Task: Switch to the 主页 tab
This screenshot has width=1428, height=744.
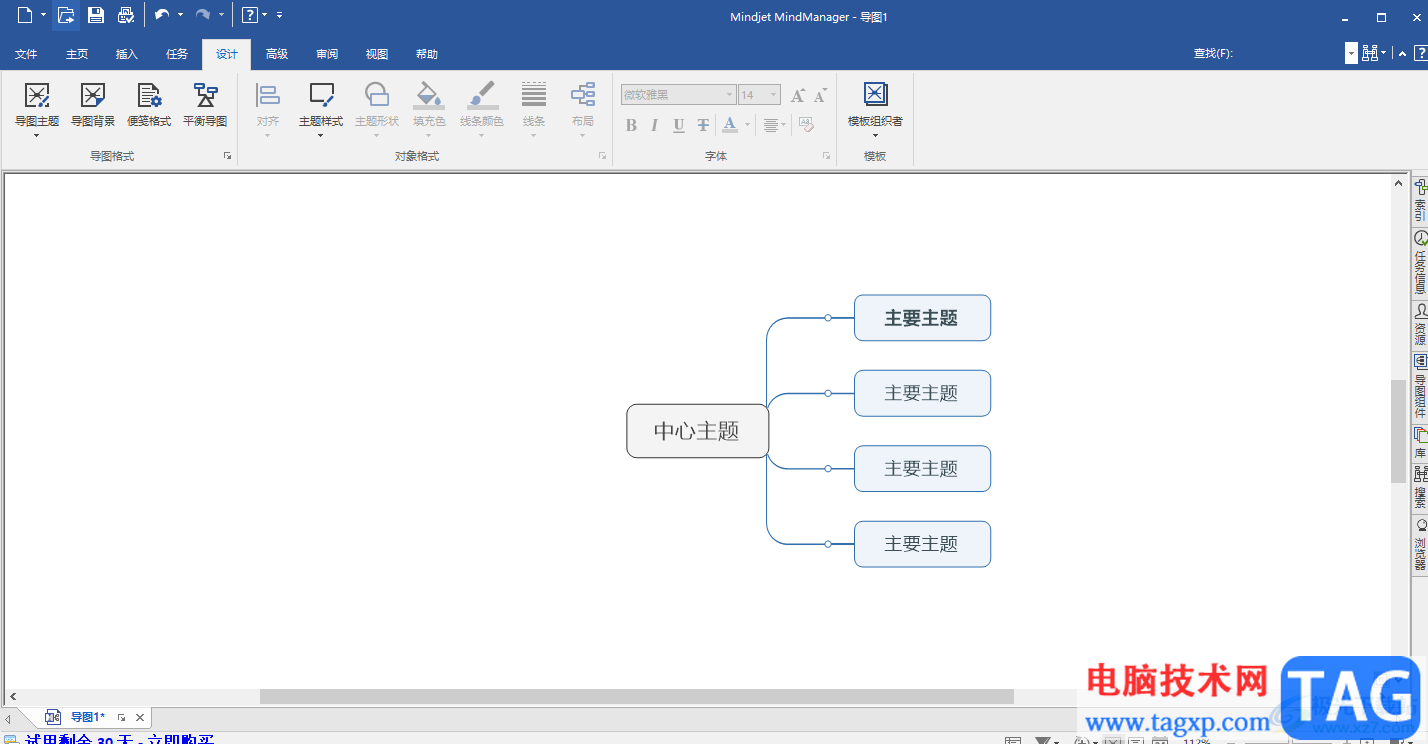Action: coord(77,54)
